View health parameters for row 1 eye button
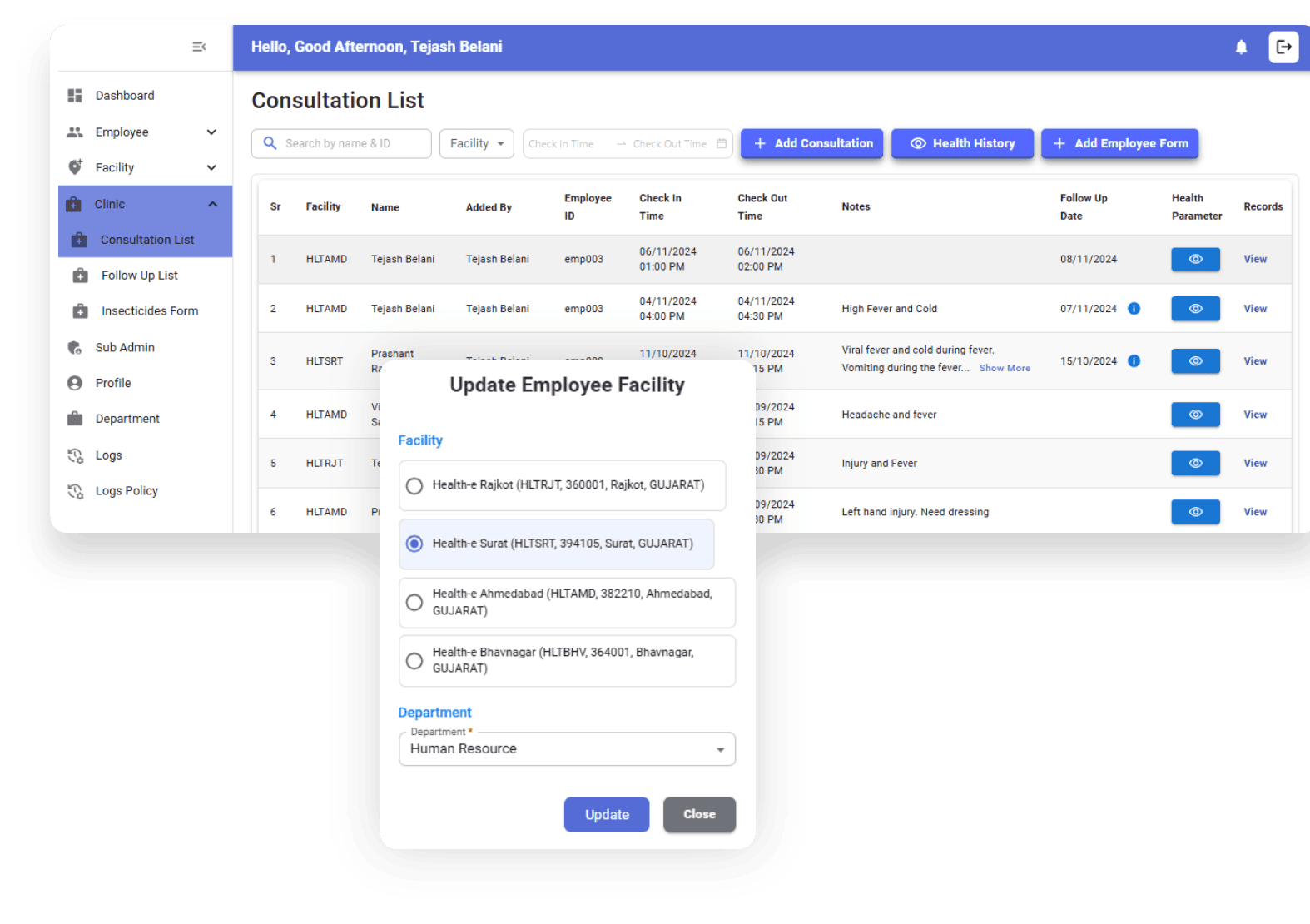Image resolution: width=1310 pixels, height=924 pixels. [1195, 260]
